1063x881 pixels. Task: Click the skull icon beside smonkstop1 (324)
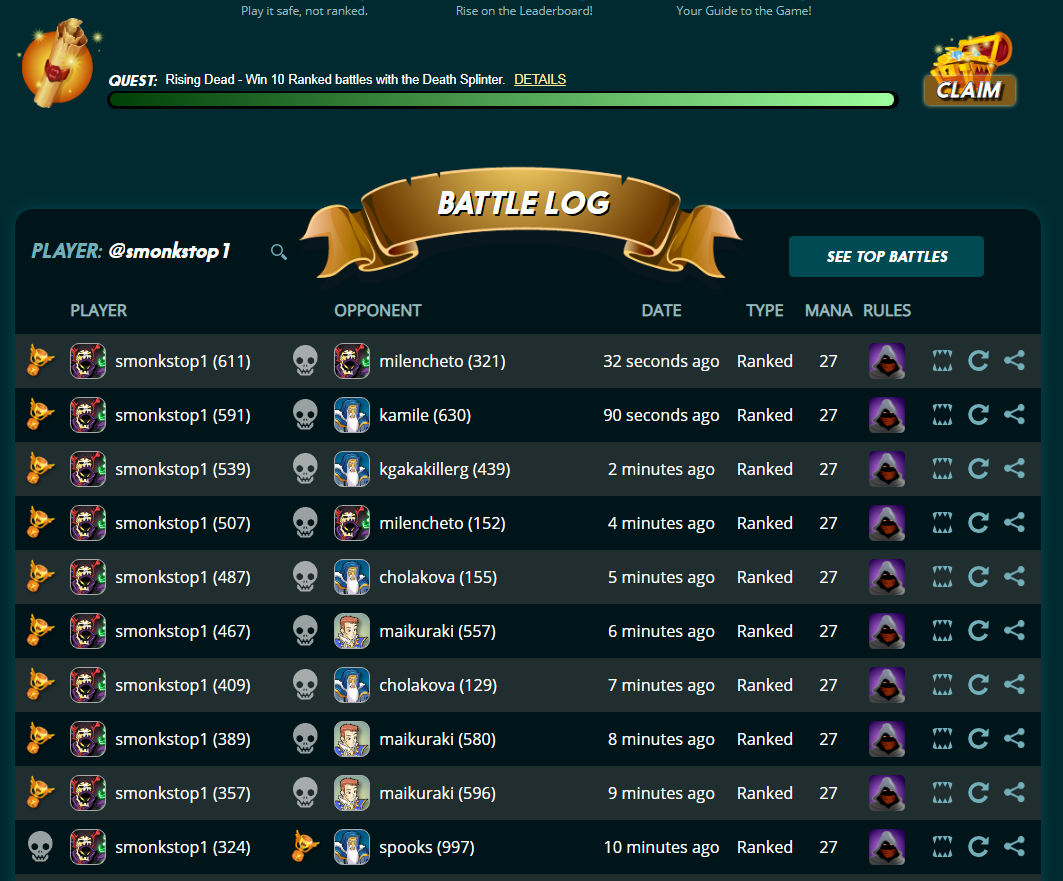pos(40,847)
